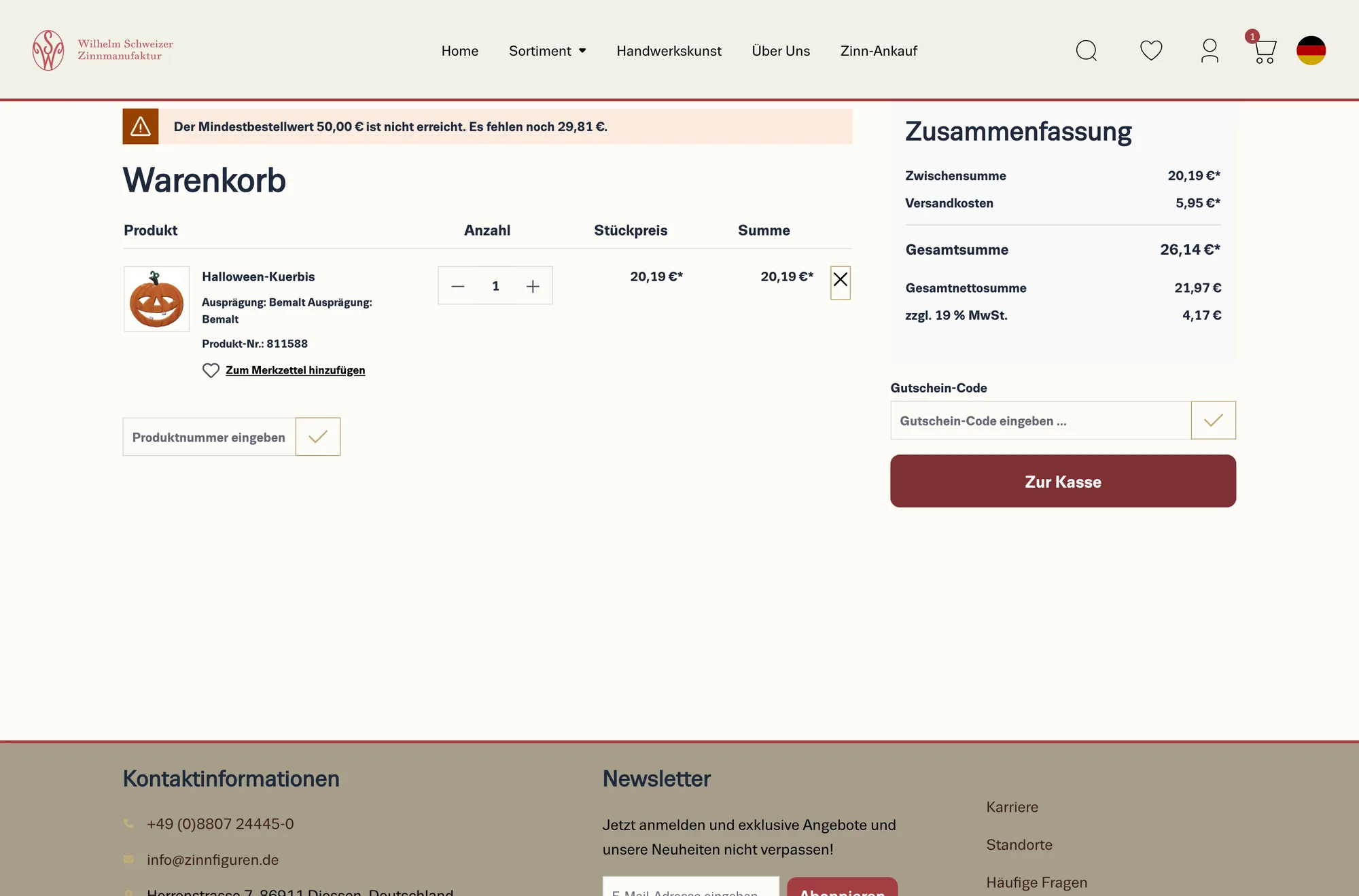1359x896 pixels.
Task: Click the Zur Kasse button
Action: 1063,481
